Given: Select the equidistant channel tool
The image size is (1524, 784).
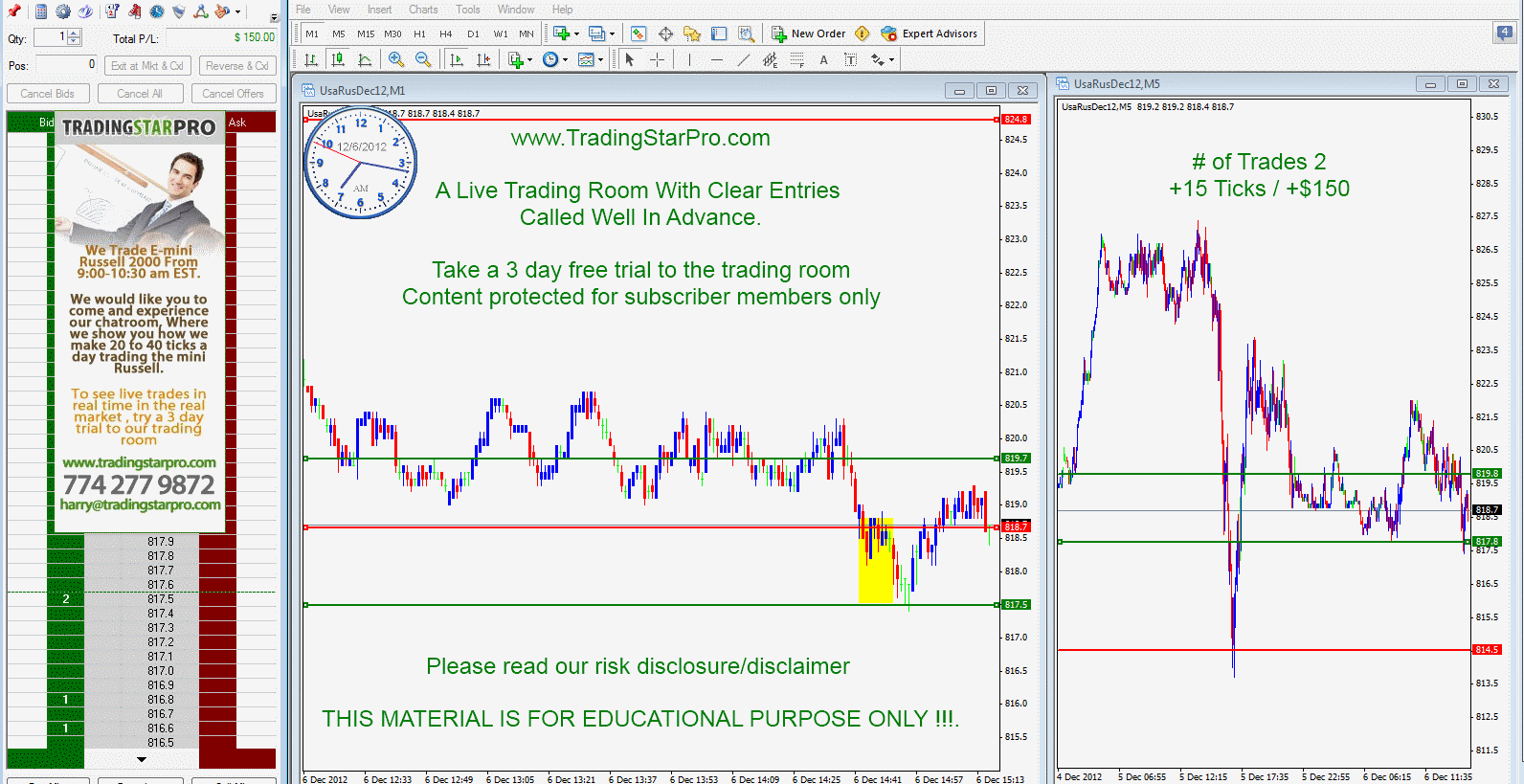Looking at the screenshot, I should [x=770, y=59].
